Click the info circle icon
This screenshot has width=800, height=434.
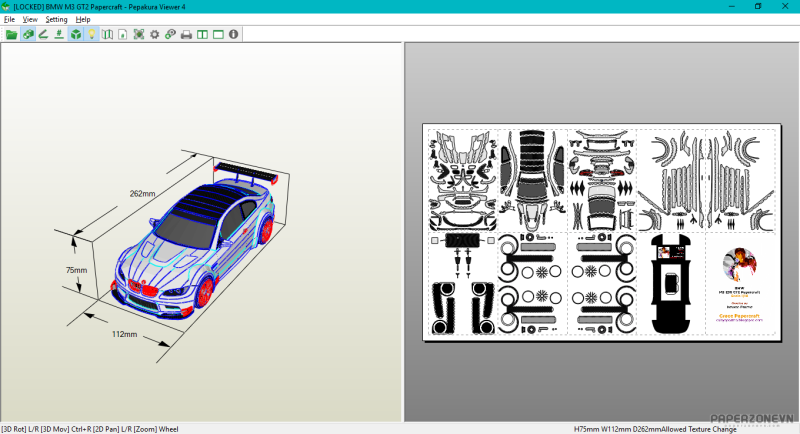click(x=233, y=34)
